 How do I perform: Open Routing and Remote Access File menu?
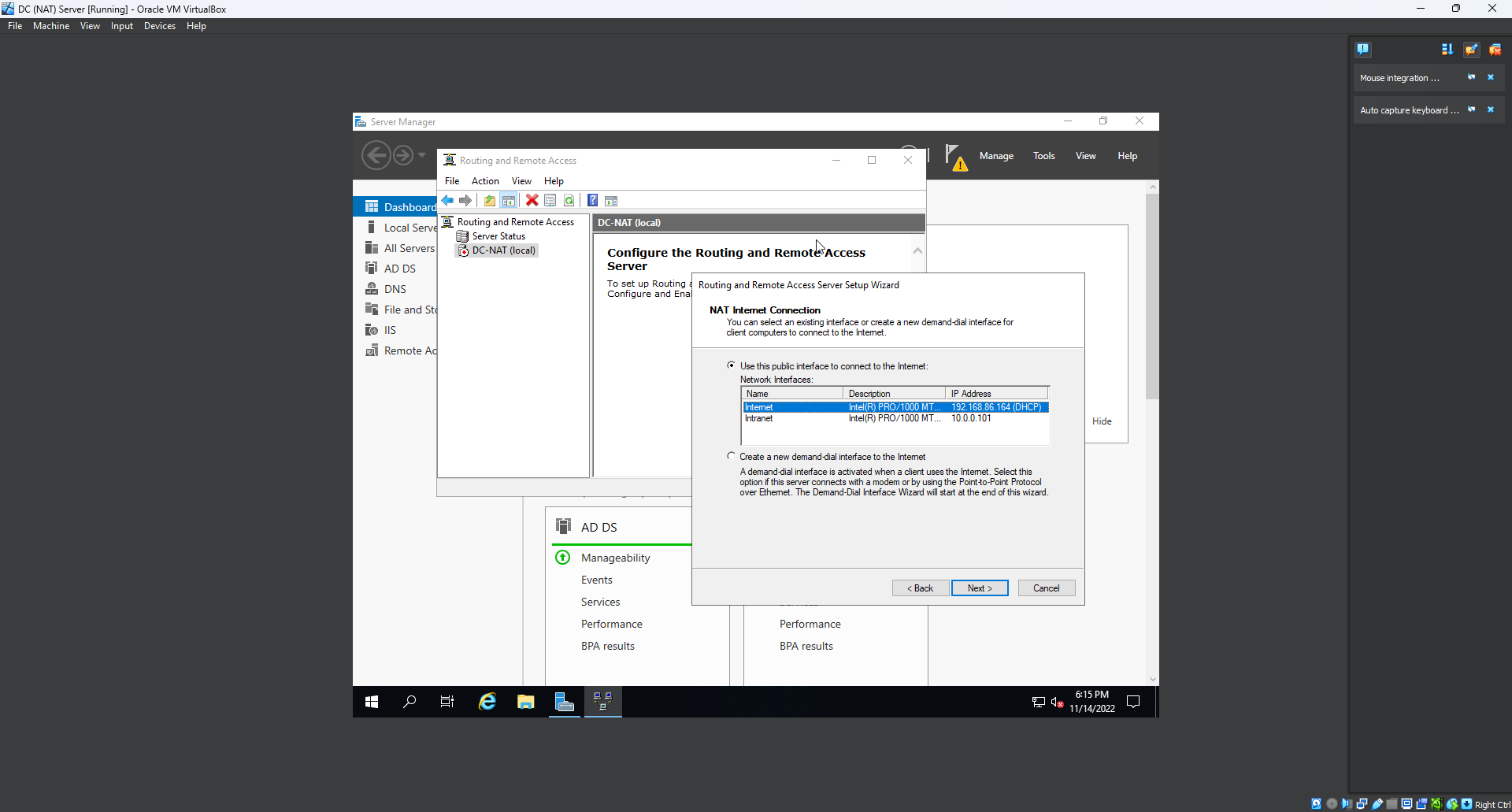452,181
